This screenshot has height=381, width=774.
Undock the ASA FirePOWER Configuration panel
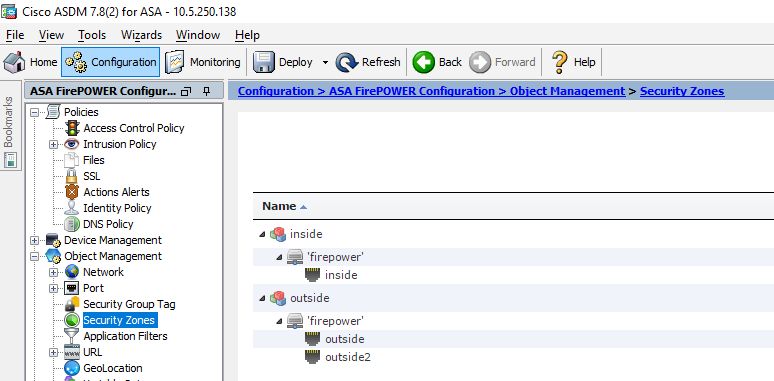[186, 91]
